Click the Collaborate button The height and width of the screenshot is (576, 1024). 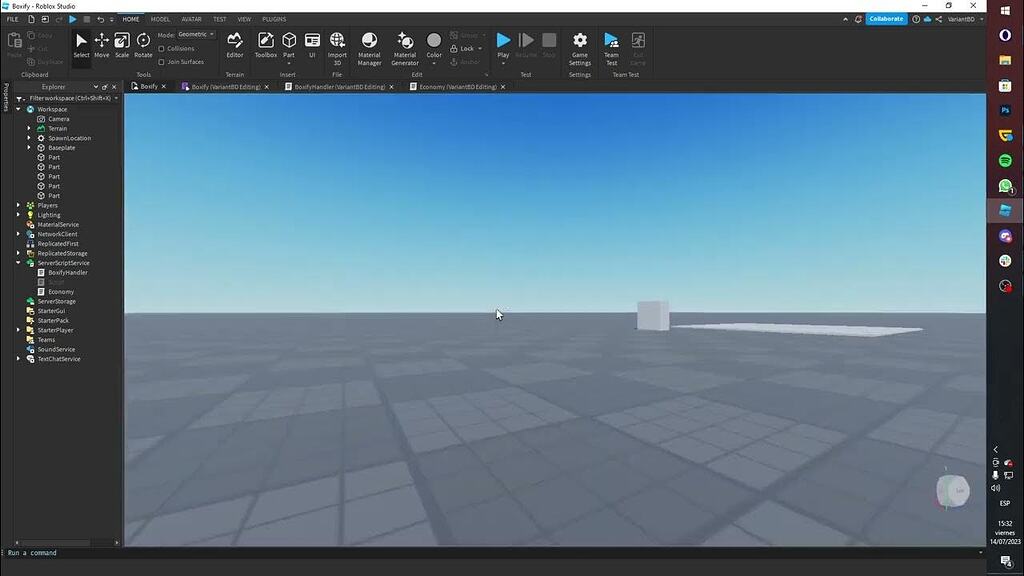[x=884, y=18]
